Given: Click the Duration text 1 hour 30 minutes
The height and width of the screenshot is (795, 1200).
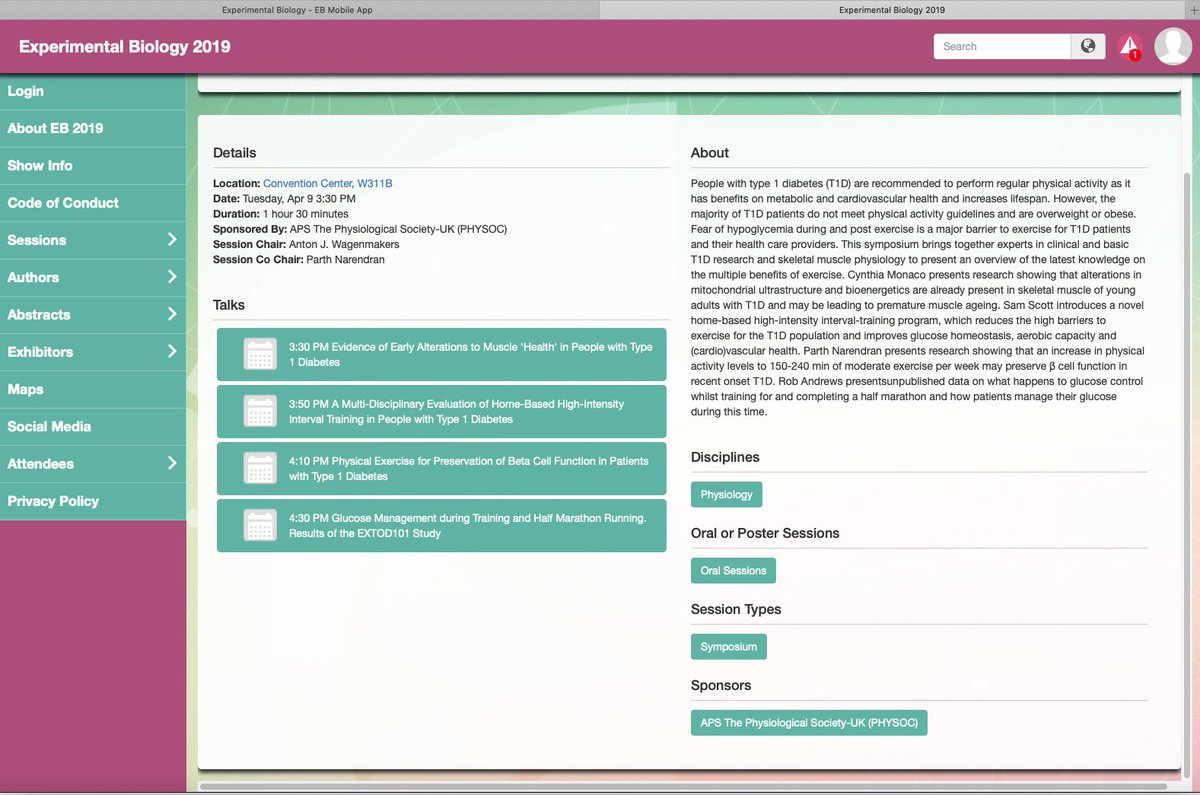Looking at the screenshot, I should pos(305,214).
